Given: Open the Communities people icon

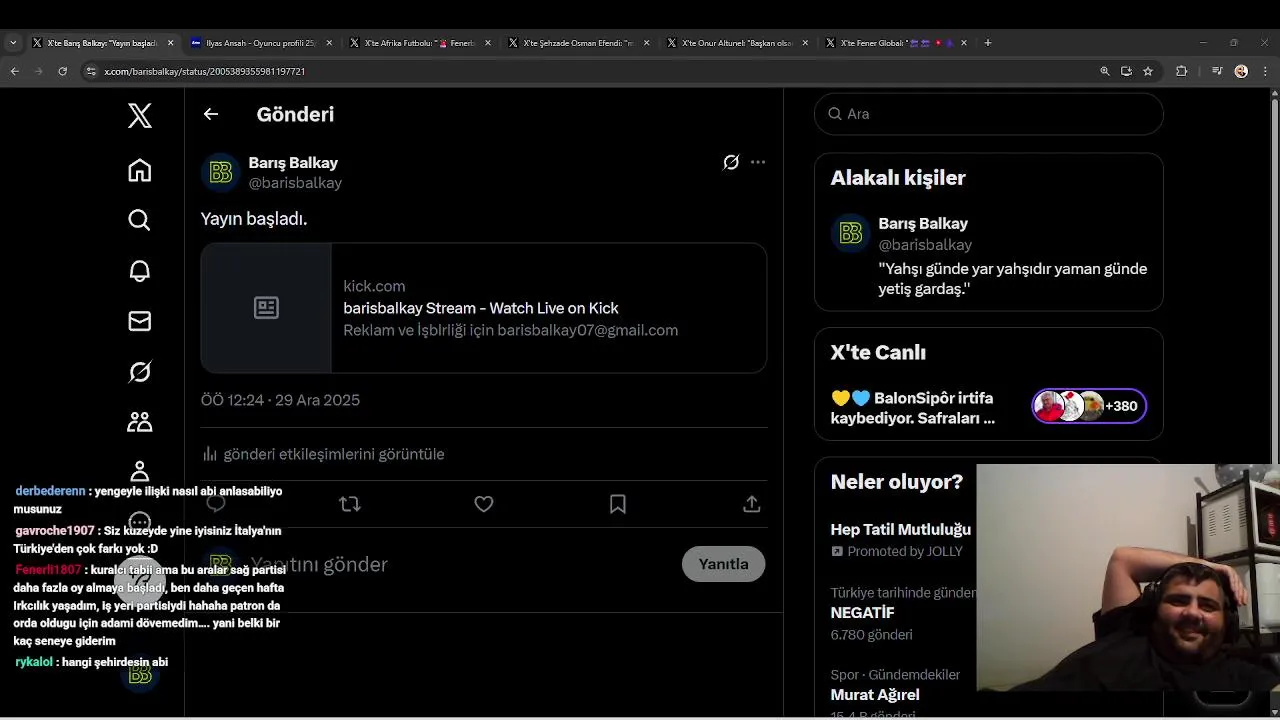Looking at the screenshot, I should (140, 422).
